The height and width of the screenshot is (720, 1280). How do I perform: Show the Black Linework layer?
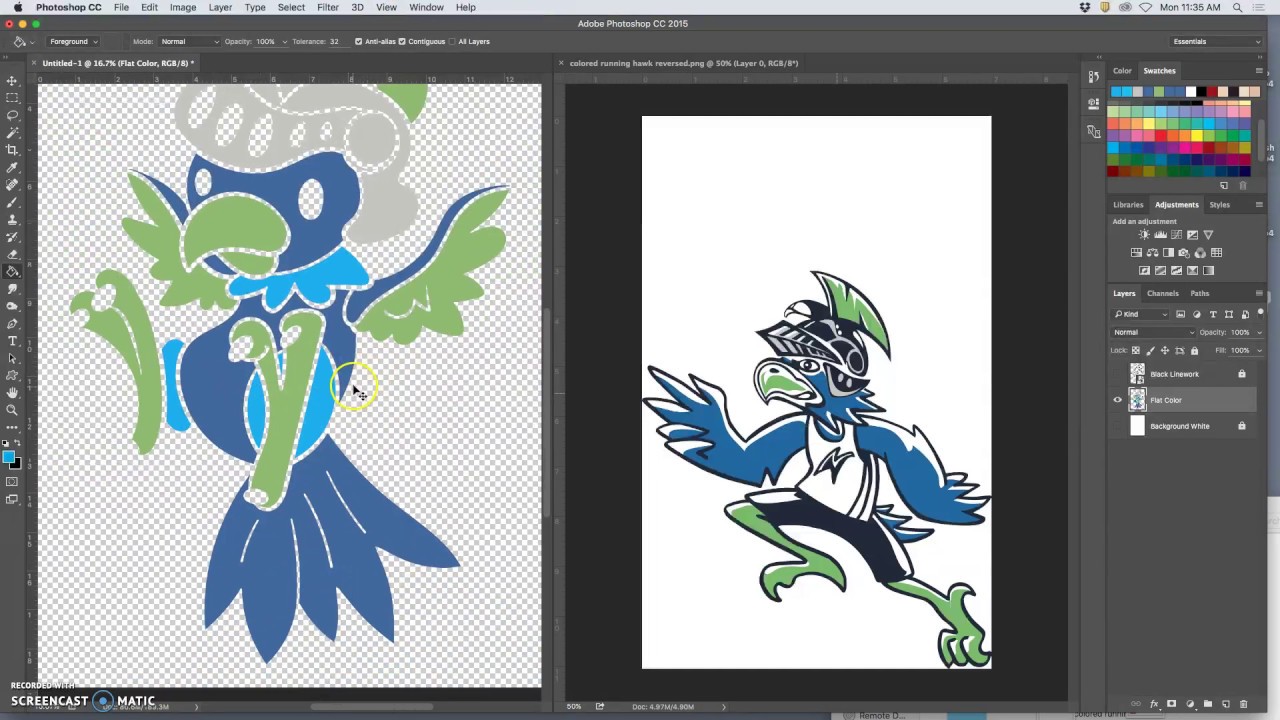tap(1118, 374)
